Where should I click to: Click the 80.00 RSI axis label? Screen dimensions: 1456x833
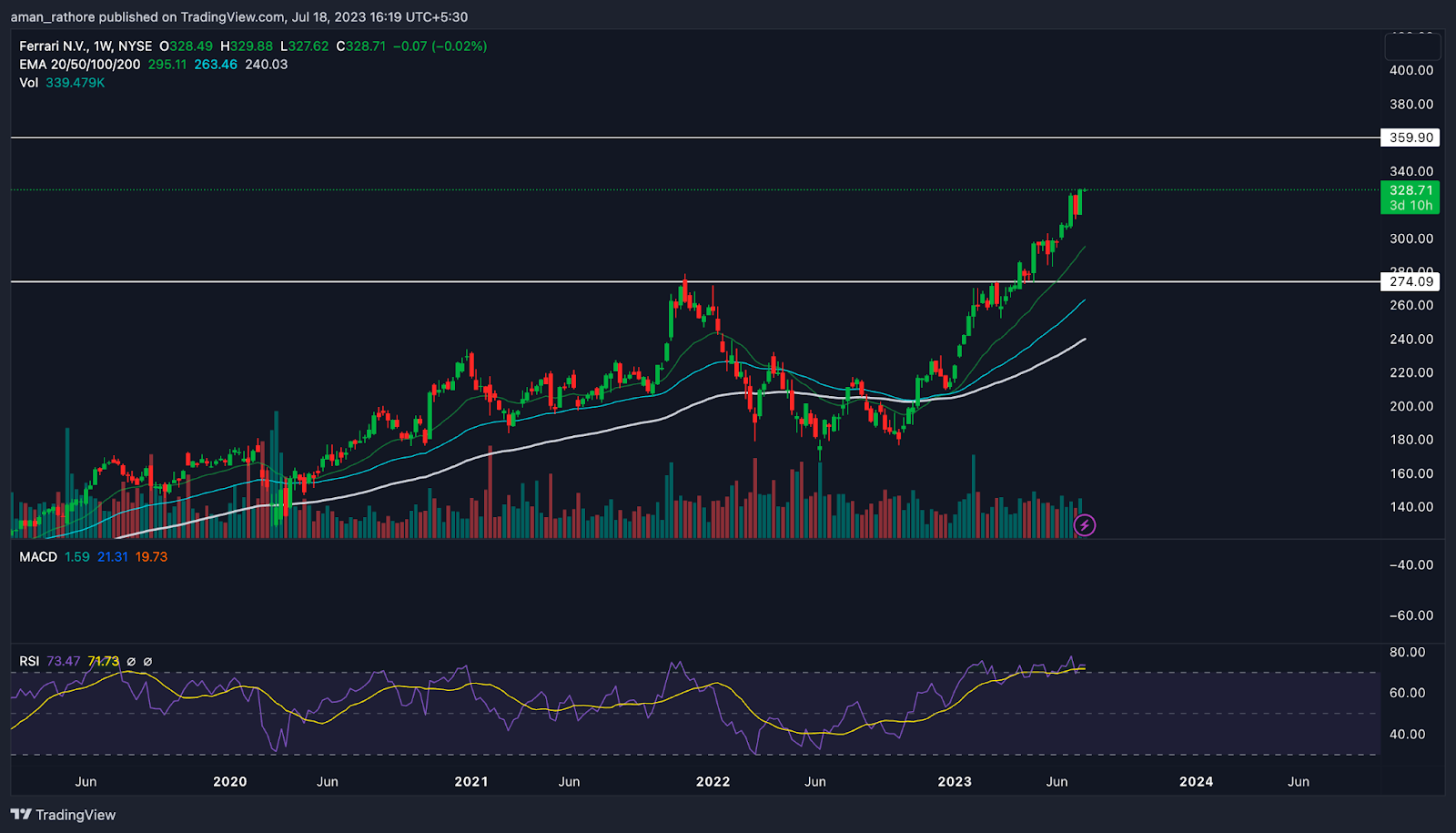[x=1407, y=652]
